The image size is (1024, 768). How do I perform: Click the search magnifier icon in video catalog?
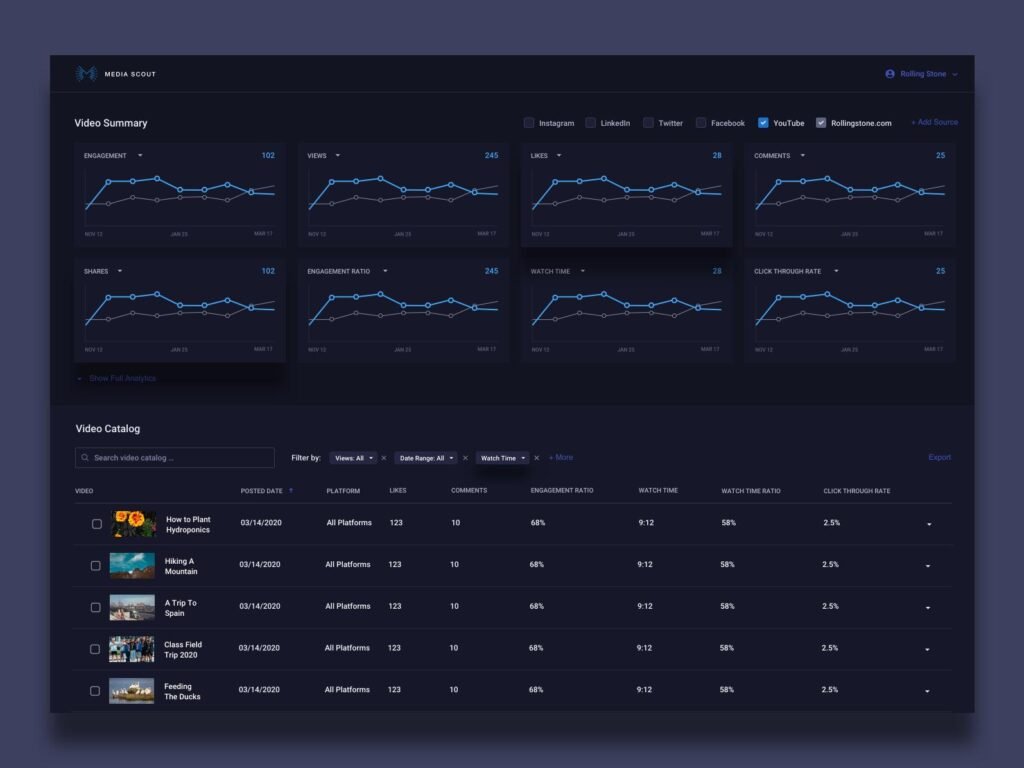[84, 458]
